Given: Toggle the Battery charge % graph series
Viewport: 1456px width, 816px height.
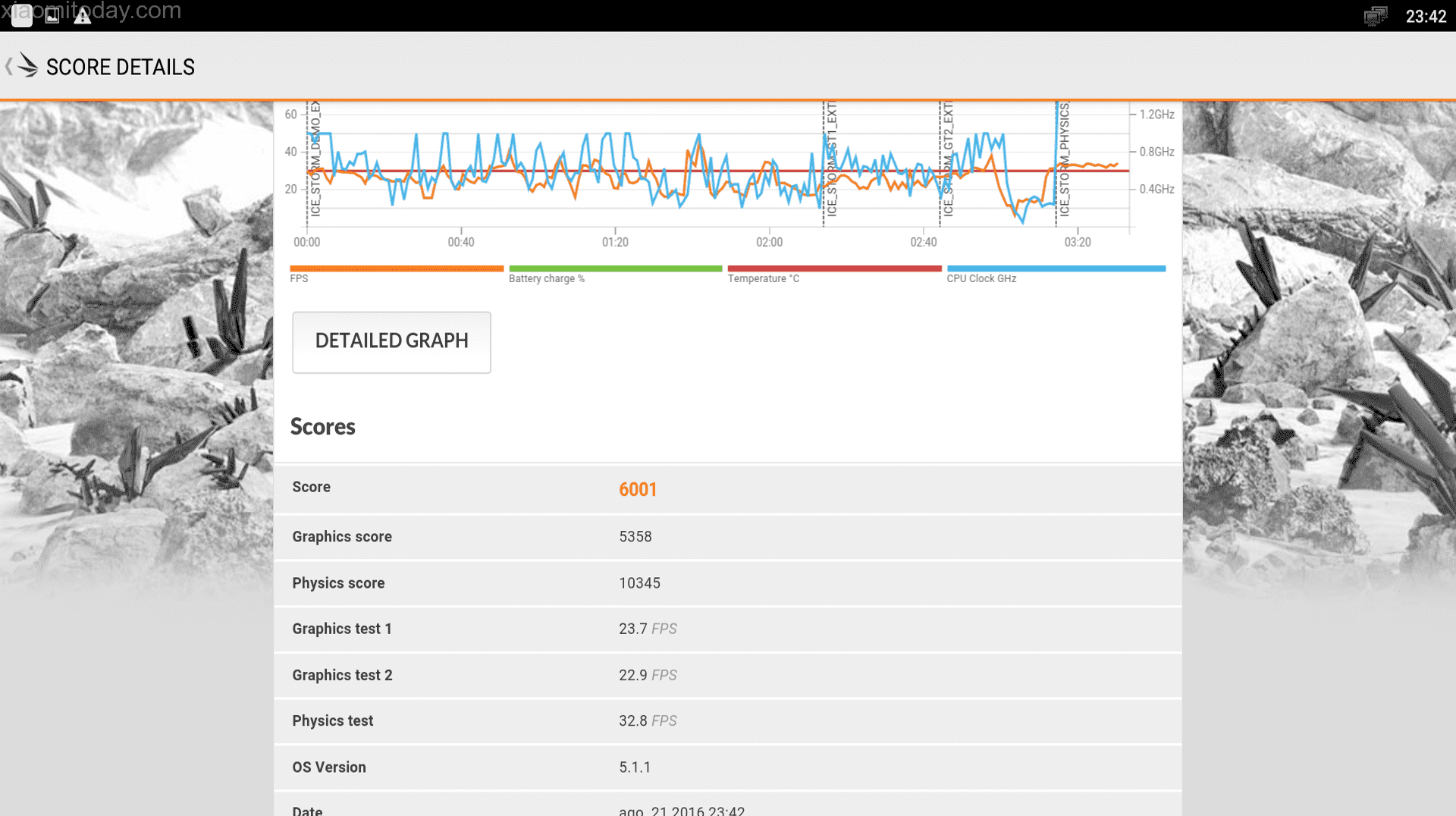Looking at the screenshot, I should point(615,268).
